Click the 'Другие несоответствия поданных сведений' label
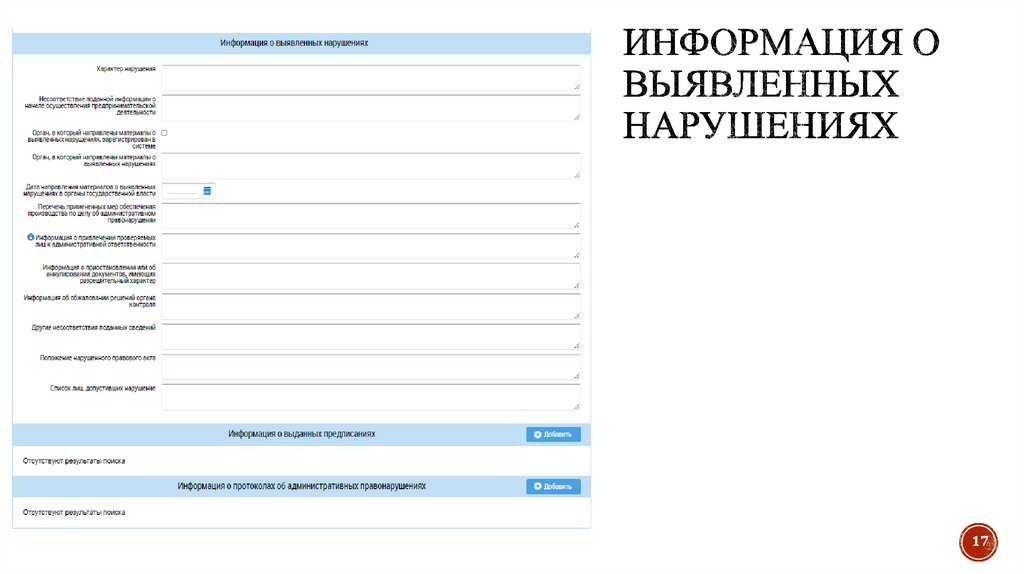Screen dimensions: 1024x574 click(x=93, y=328)
